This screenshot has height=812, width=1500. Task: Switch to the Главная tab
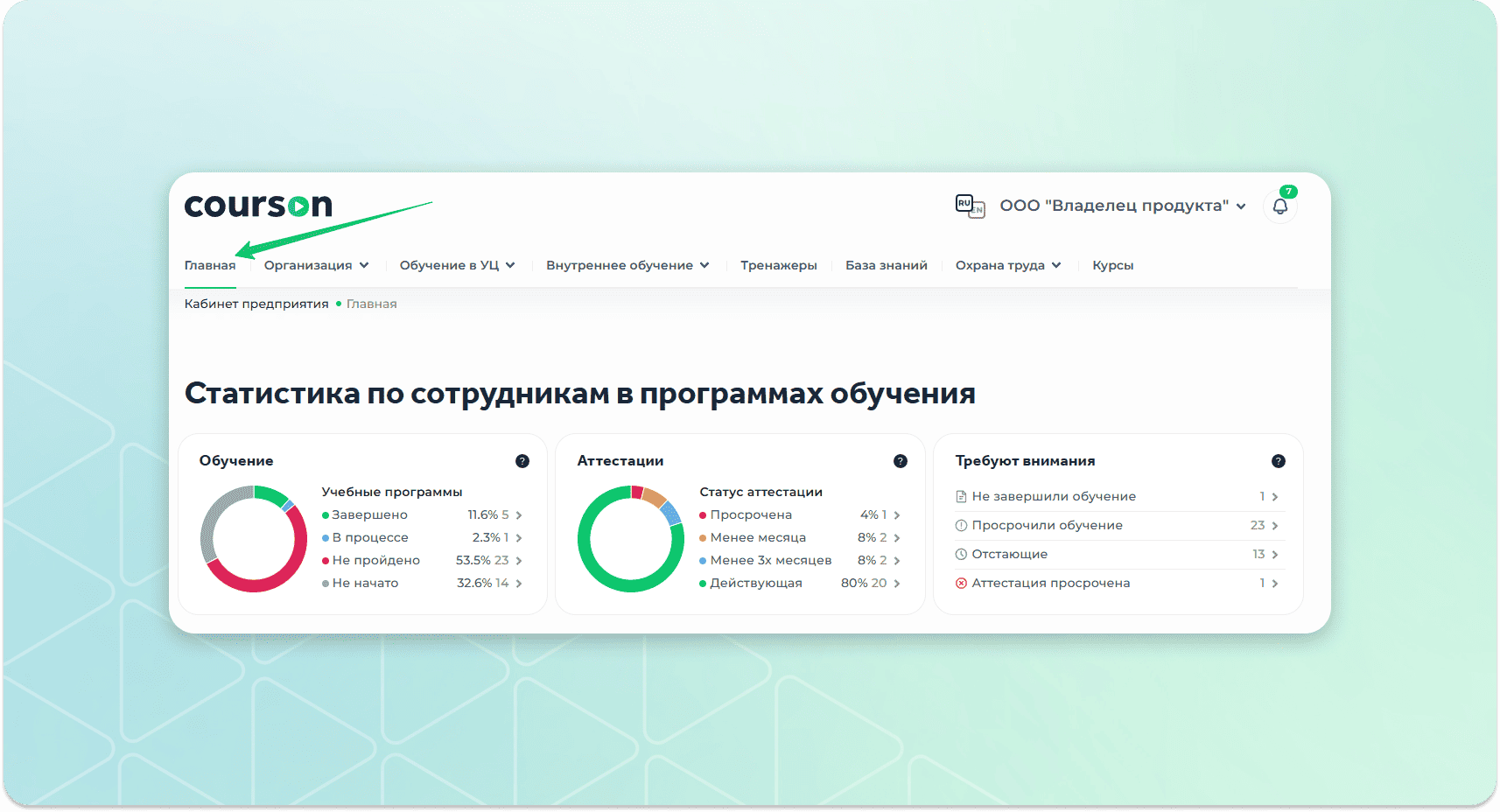click(210, 265)
